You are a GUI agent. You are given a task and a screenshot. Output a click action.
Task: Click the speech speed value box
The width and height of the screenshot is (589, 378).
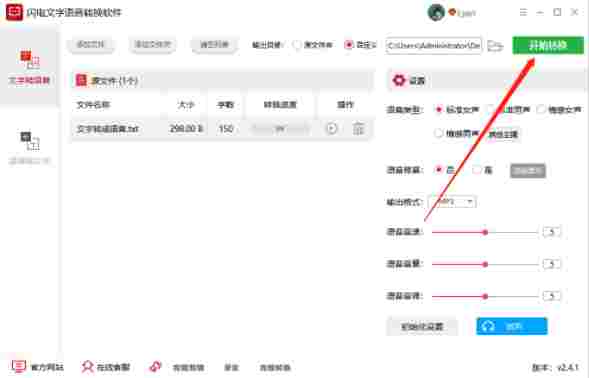click(x=551, y=232)
